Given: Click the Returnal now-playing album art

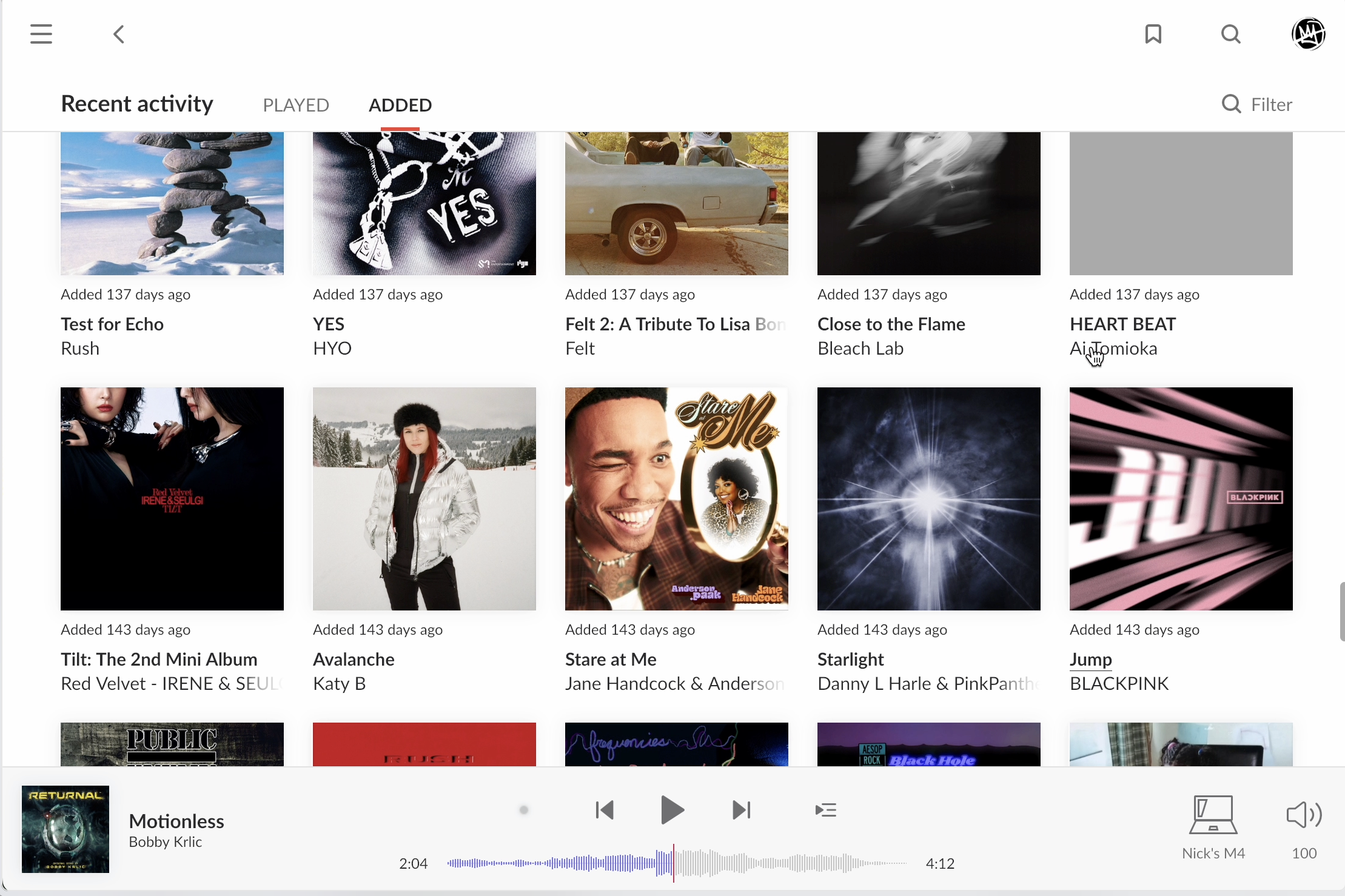Looking at the screenshot, I should (65, 829).
